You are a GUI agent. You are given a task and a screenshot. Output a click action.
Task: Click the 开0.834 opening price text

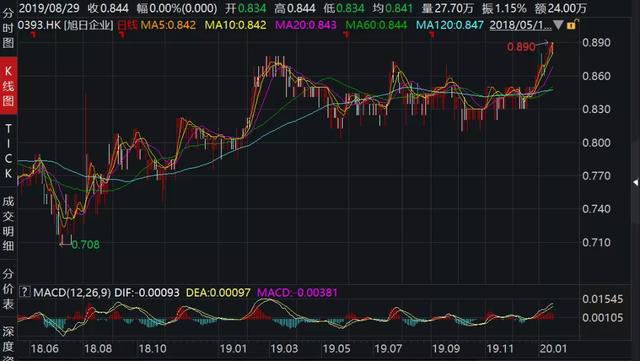246,8
